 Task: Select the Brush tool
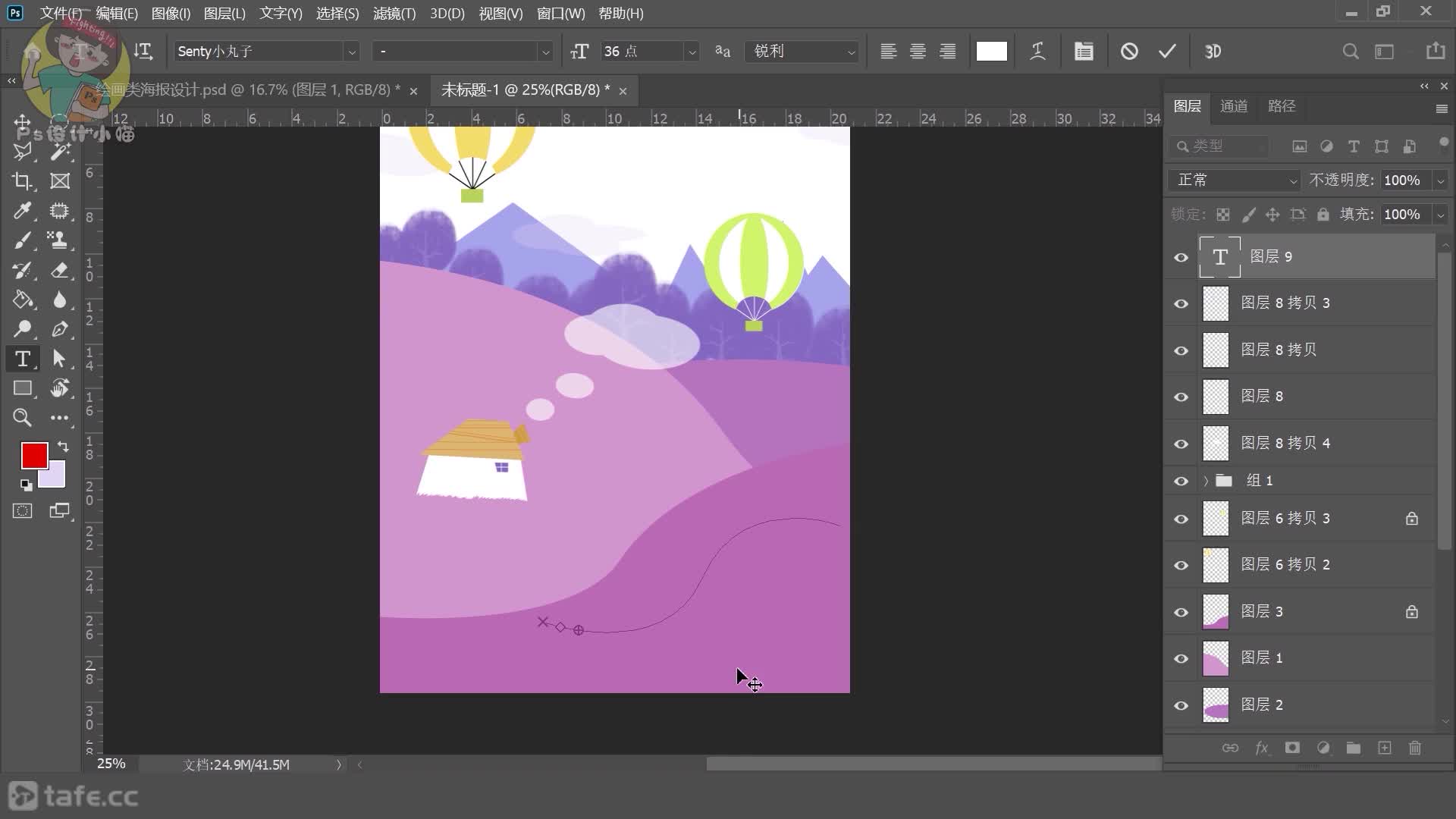coord(22,240)
